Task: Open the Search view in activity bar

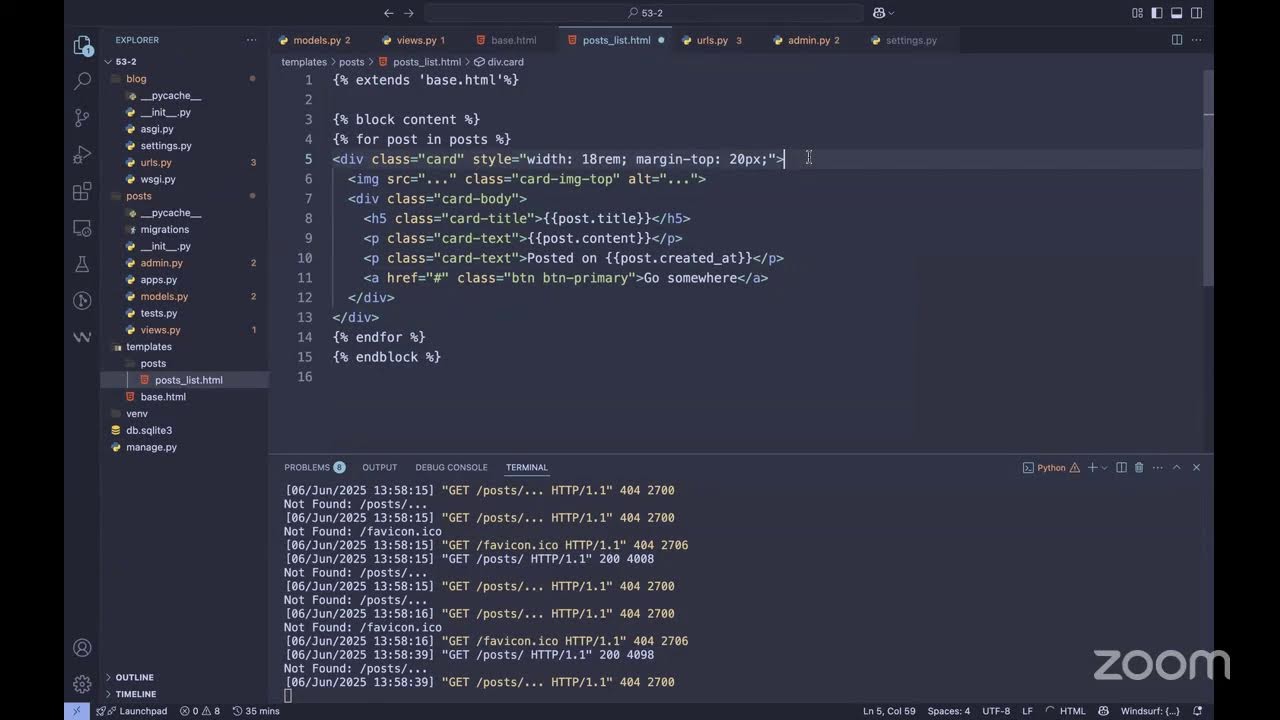Action: pos(83,81)
